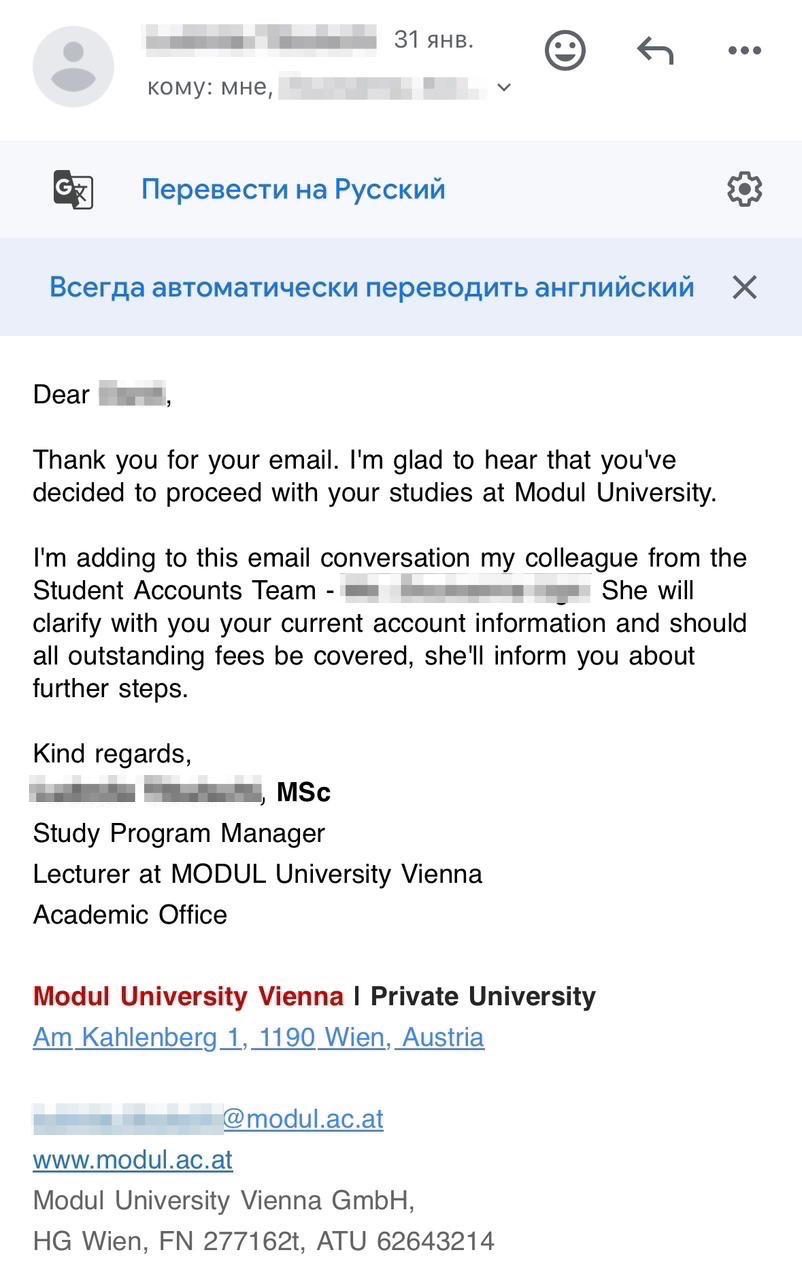This screenshot has width=802, height=1280.
Task: Enable 'Всегда автоматически переводить английский'
Action: point(371,288)
